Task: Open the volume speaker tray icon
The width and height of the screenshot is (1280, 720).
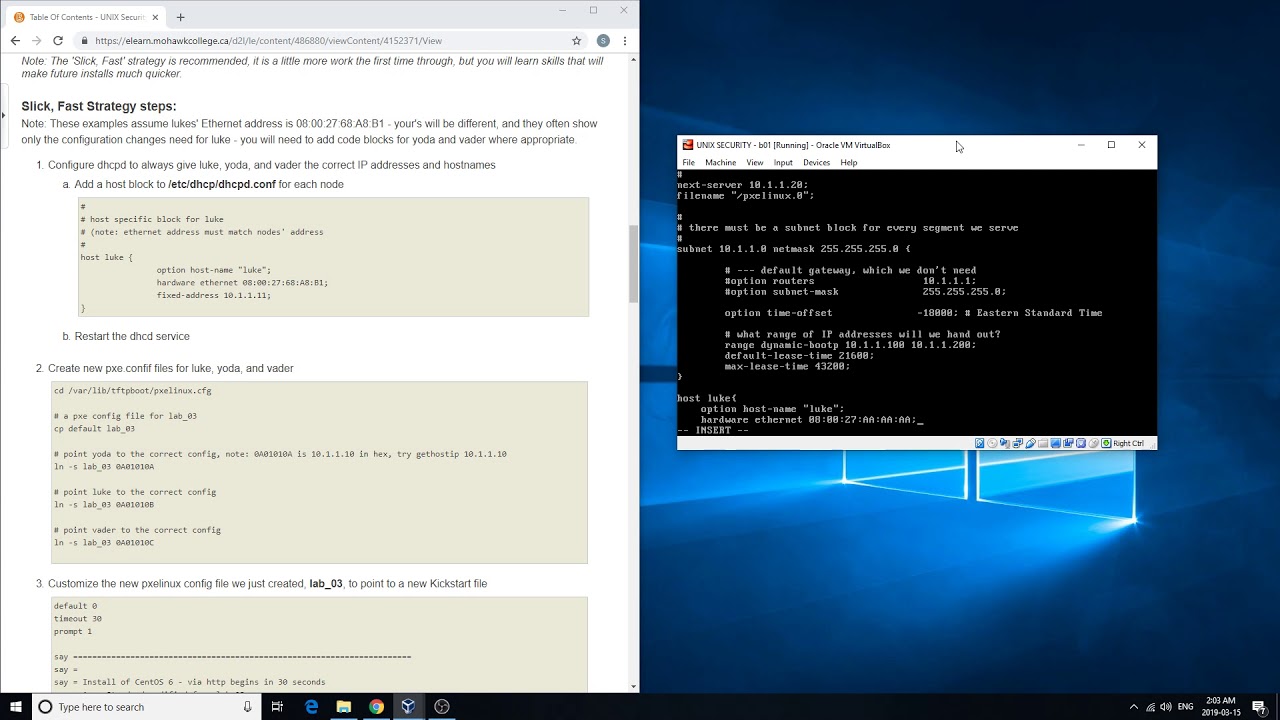Action: (x=1167, y=707)
